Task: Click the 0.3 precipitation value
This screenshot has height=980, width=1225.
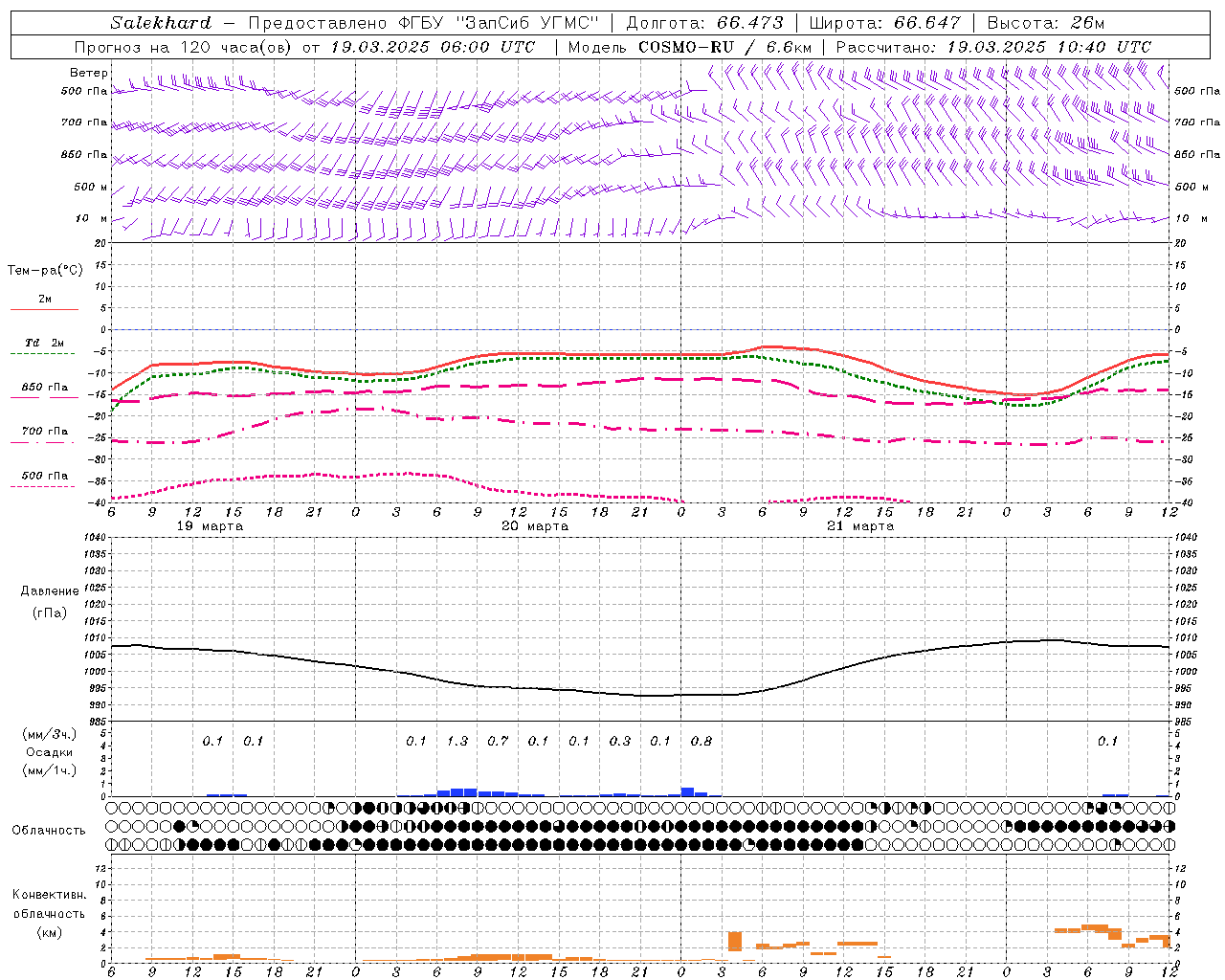Action: coord(620,742)
